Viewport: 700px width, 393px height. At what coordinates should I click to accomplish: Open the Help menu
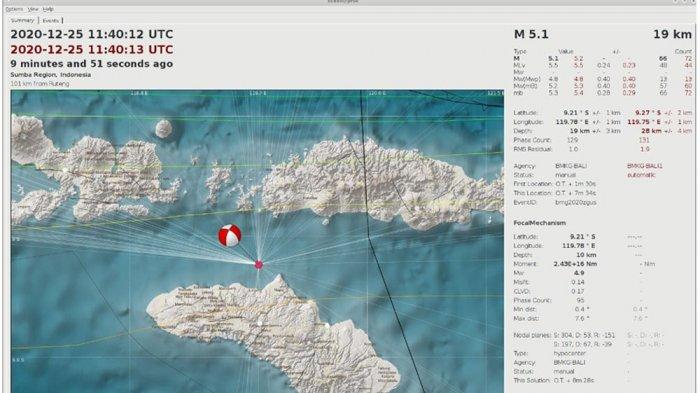click(48, 9)
